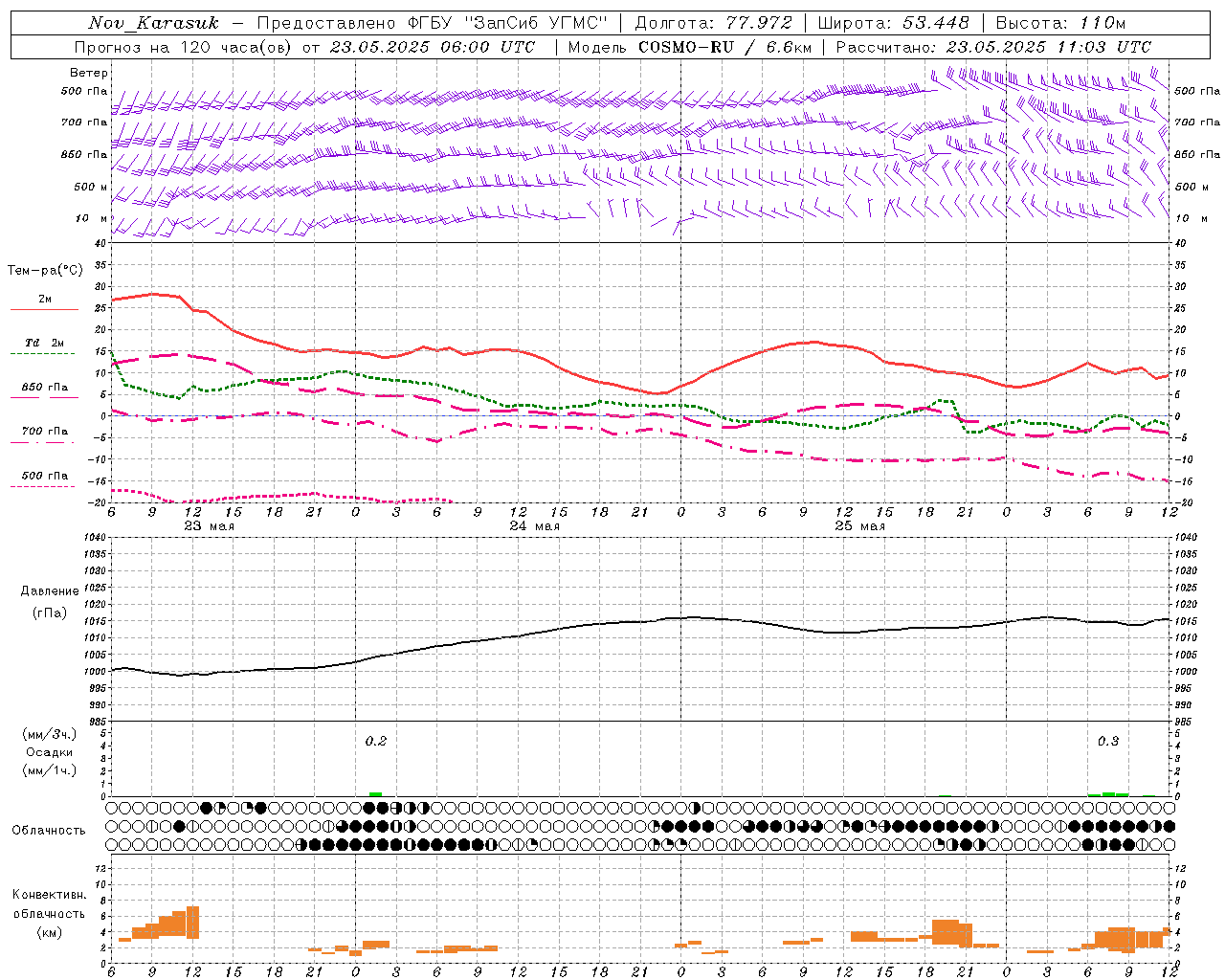Click the 'Td 2м' dew point legend entry
This screenshot has width=1225, height=980.
point(45,343)
